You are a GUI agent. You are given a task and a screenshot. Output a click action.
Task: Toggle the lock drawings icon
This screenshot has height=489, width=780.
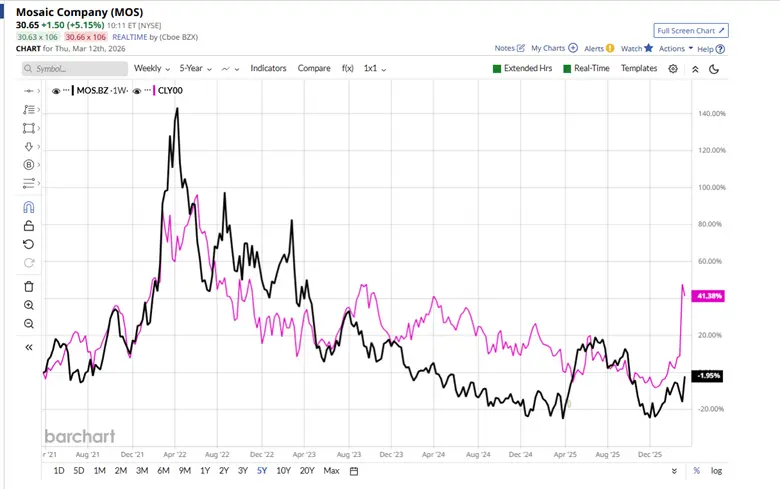click(x=29, y=226)
